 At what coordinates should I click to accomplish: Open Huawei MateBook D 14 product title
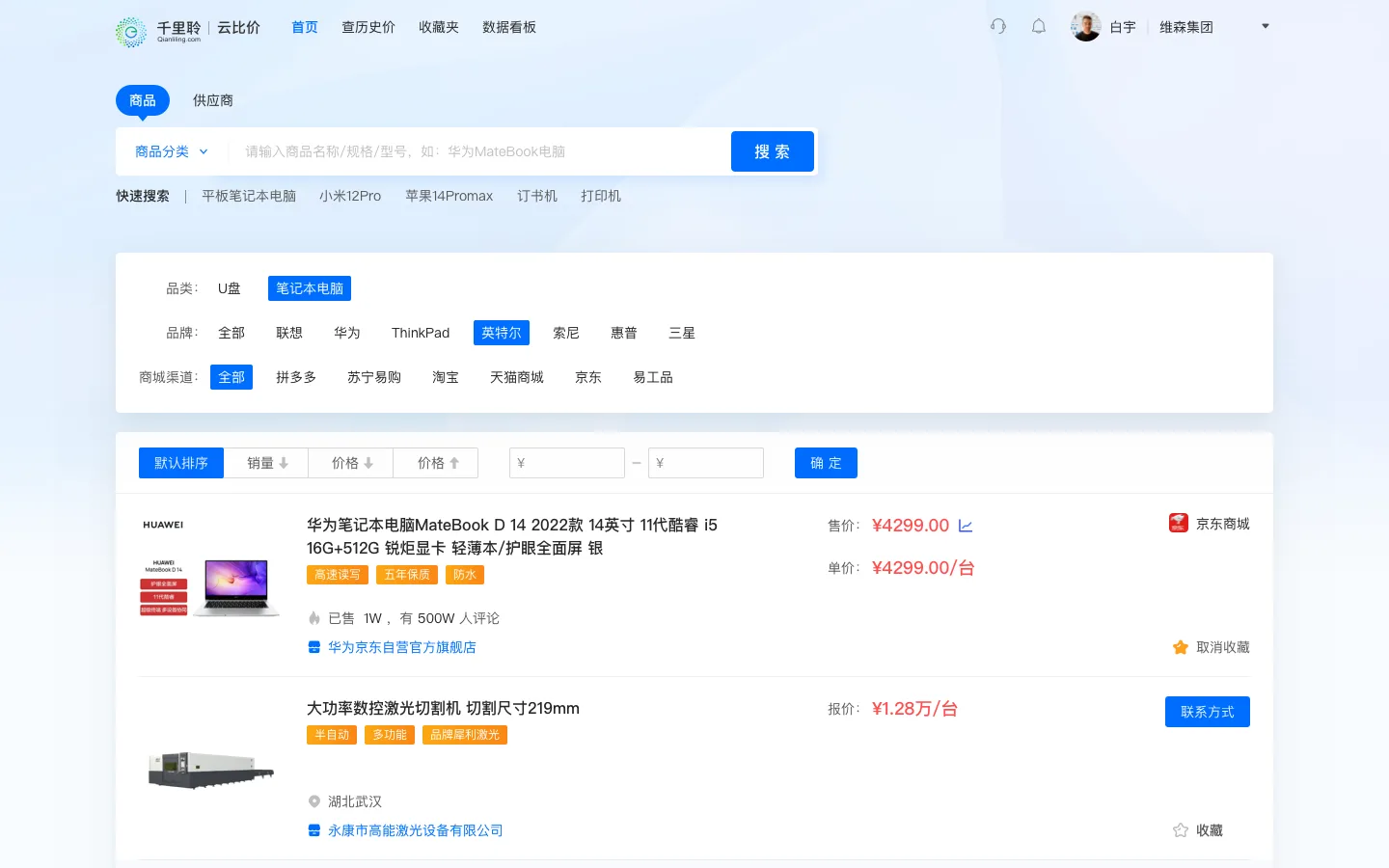[x=512, y=536]
